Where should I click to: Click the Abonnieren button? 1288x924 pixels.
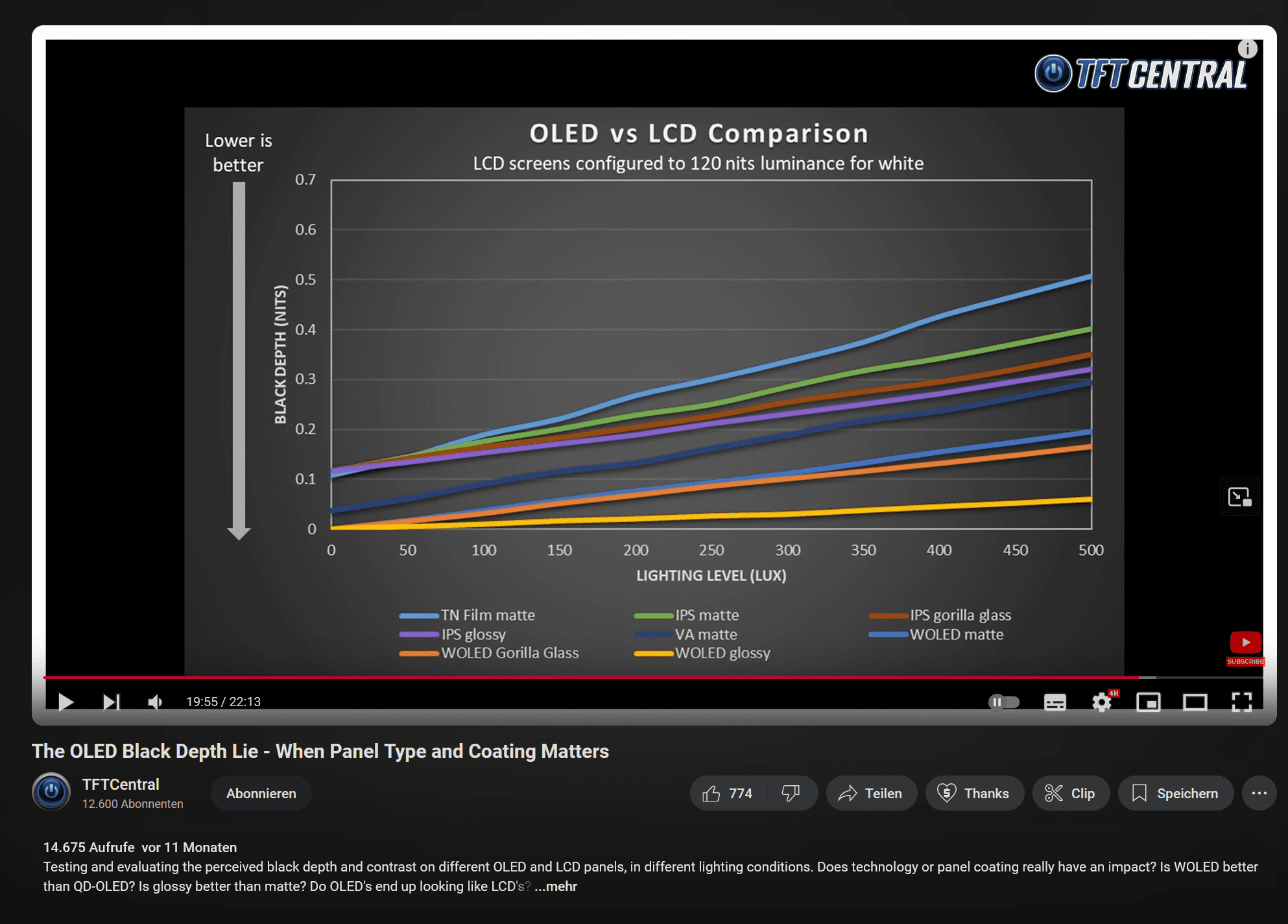(261, 794)
